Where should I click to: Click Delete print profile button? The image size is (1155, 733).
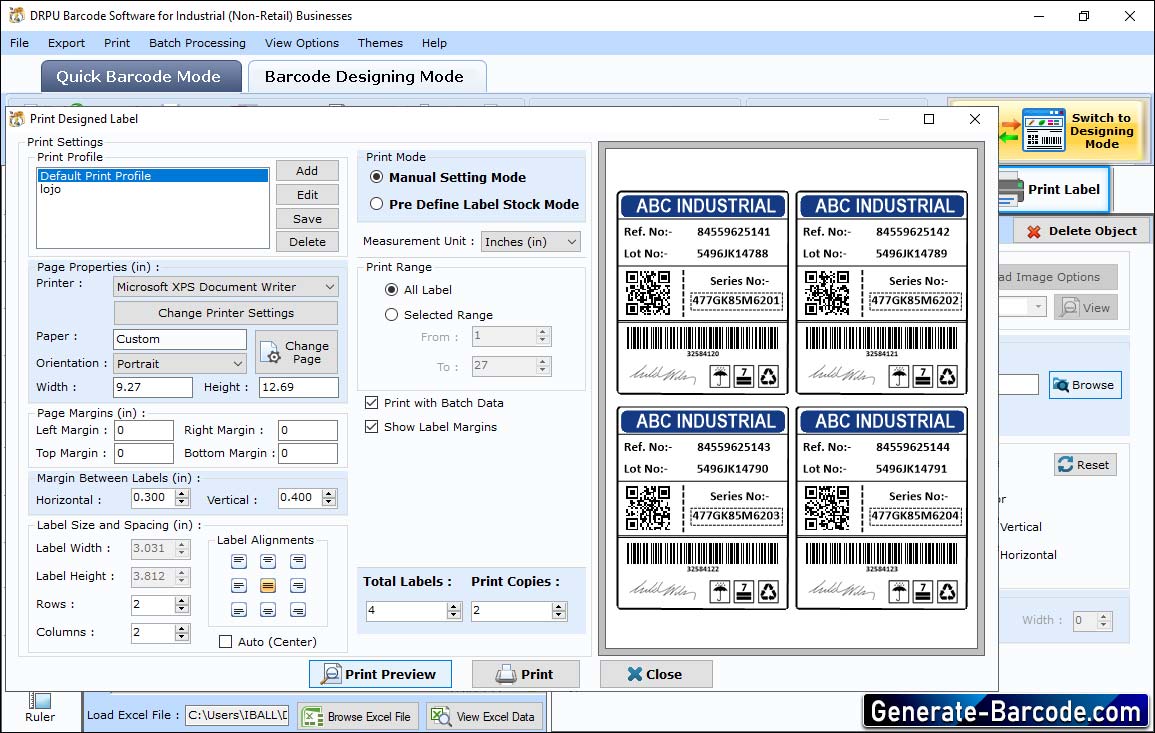tap(307, 242)
